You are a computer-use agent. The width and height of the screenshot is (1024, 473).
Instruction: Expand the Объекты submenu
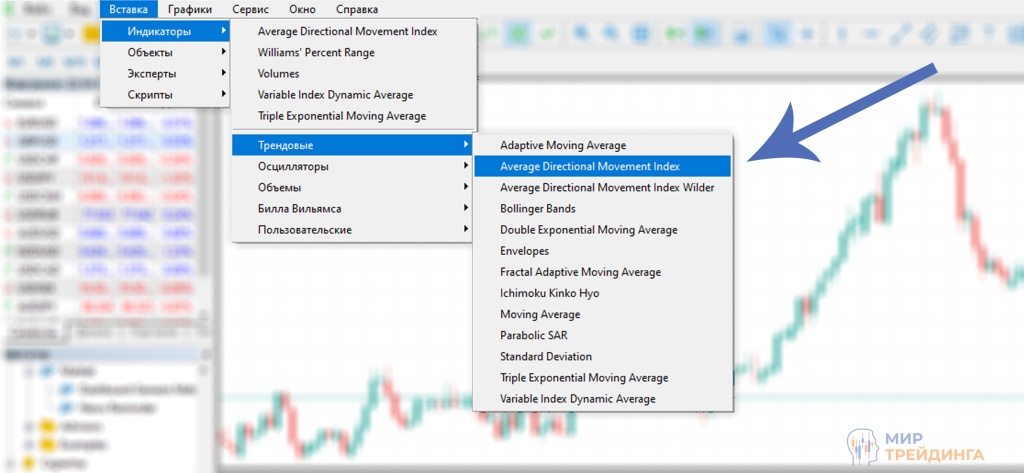pyautogui.click(x=152, y=52)
